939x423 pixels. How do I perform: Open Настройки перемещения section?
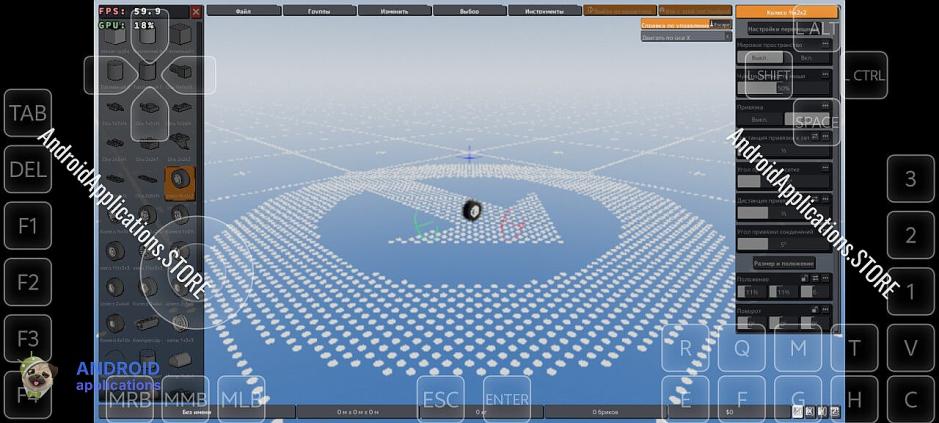(x=786, y=29)
